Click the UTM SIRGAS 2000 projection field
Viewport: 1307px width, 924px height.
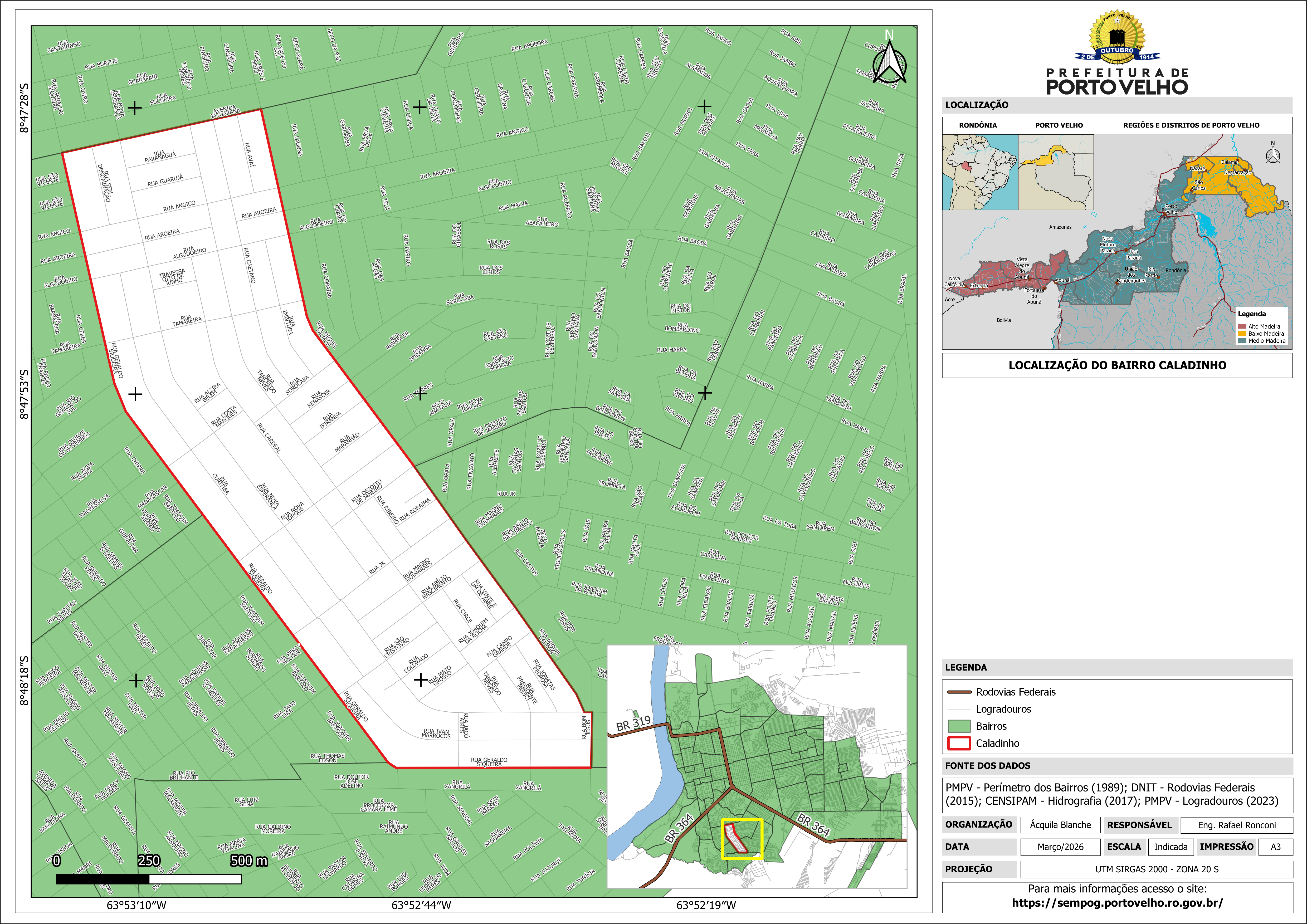click(x=1157, y=869)
